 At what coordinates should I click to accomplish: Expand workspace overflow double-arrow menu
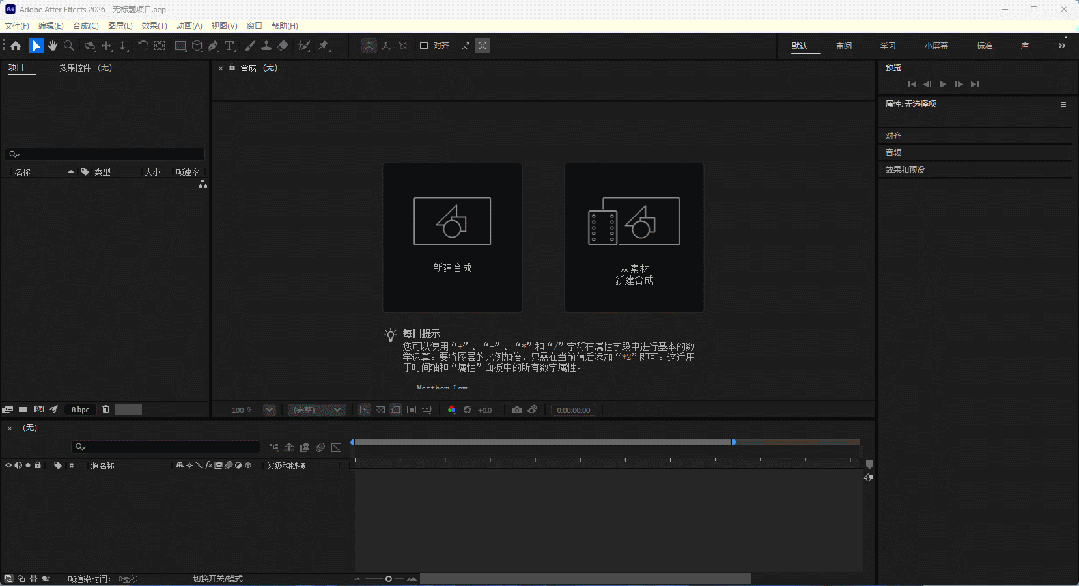coord(1062,46)
